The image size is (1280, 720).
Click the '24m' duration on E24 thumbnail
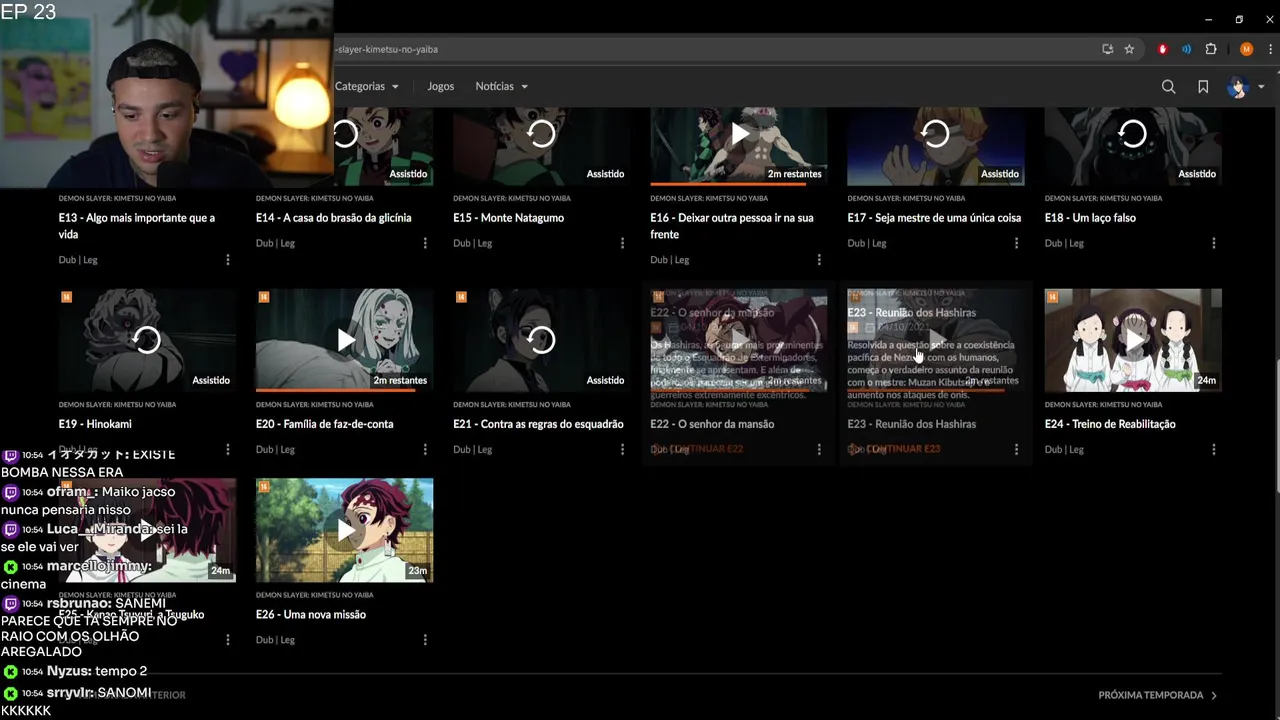pyautogui.click(x=1207, y=380)
